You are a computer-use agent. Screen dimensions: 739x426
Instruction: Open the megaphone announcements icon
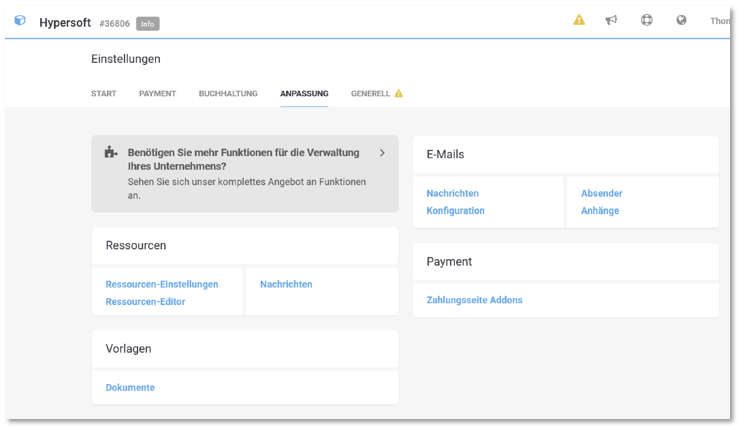pyautogui.click(x=612, y=20)
